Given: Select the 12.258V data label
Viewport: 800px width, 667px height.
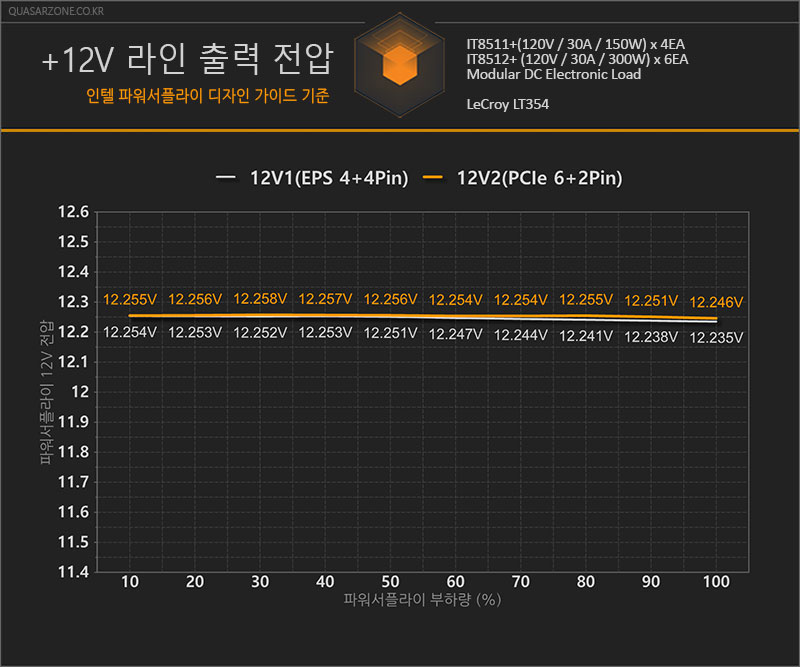Looking at the screenshot, I should point(260,299).
